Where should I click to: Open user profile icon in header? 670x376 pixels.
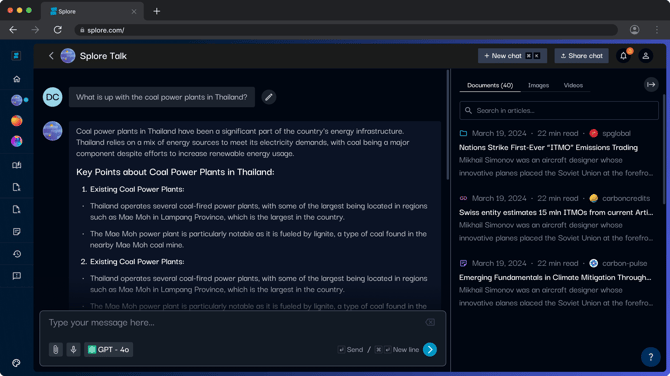tap(646, 56)
